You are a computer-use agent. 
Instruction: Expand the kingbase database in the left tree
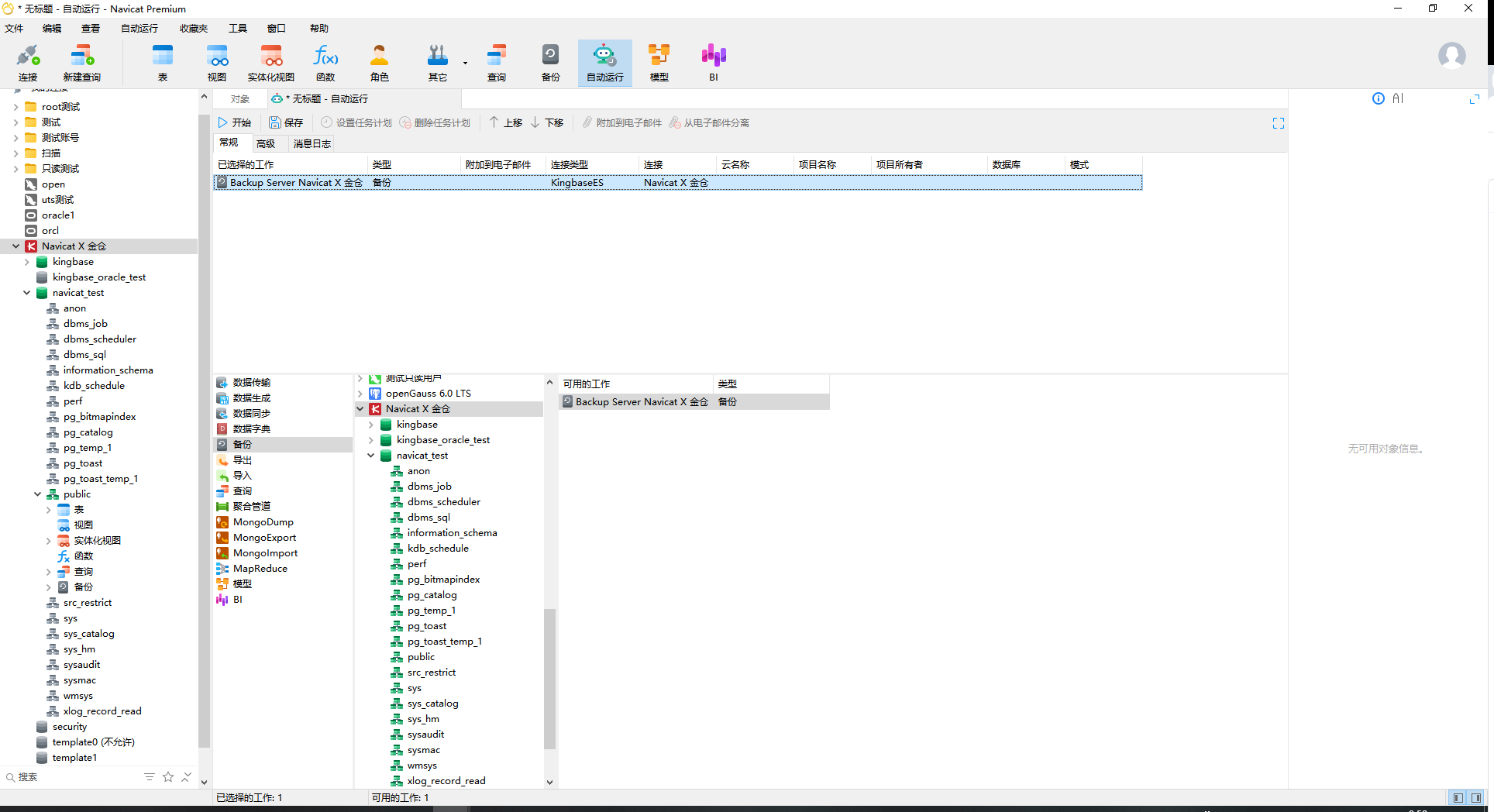[x=26, y=262]
